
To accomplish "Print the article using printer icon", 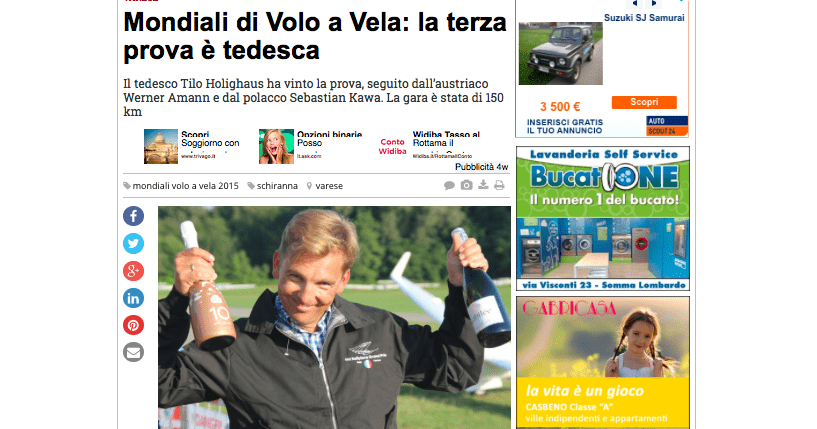I will [x=499, y=186].
